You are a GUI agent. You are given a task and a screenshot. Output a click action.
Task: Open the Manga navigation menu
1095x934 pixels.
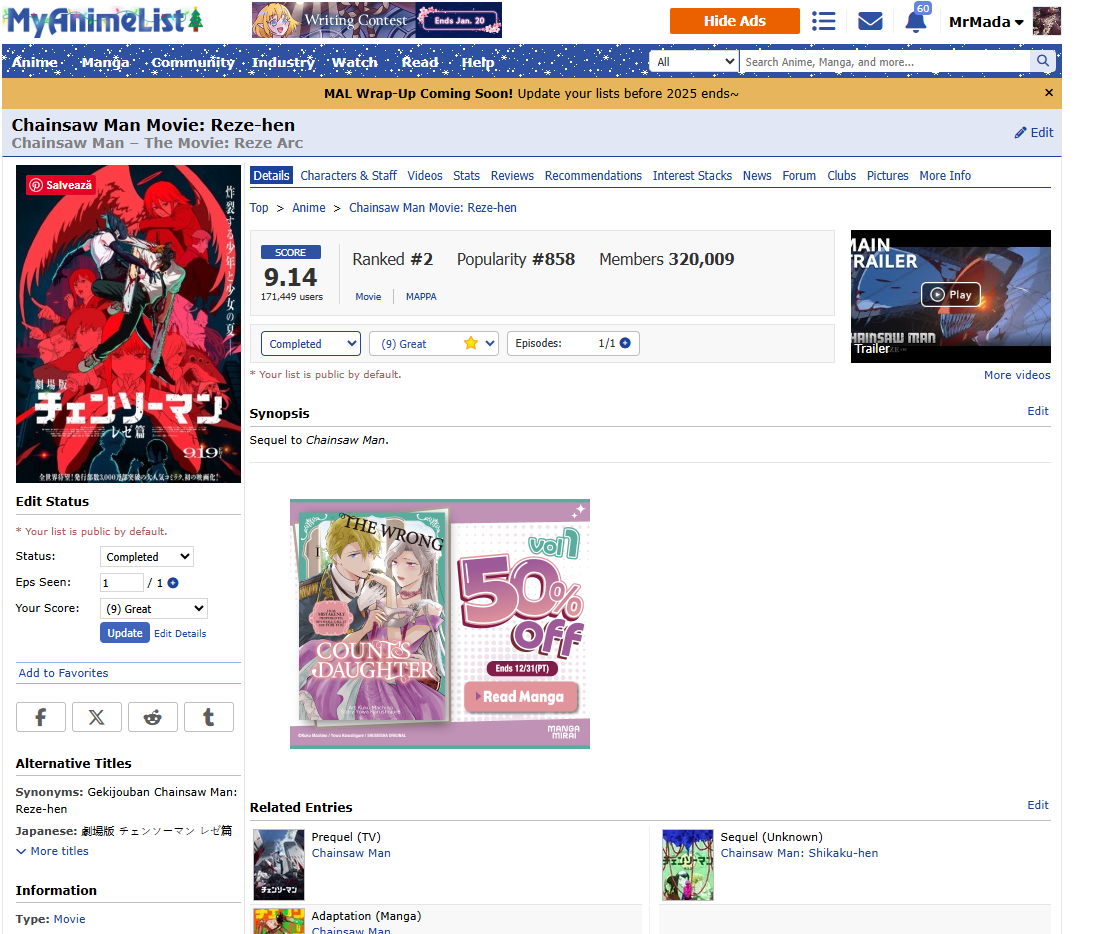click(x=105, y=62)
